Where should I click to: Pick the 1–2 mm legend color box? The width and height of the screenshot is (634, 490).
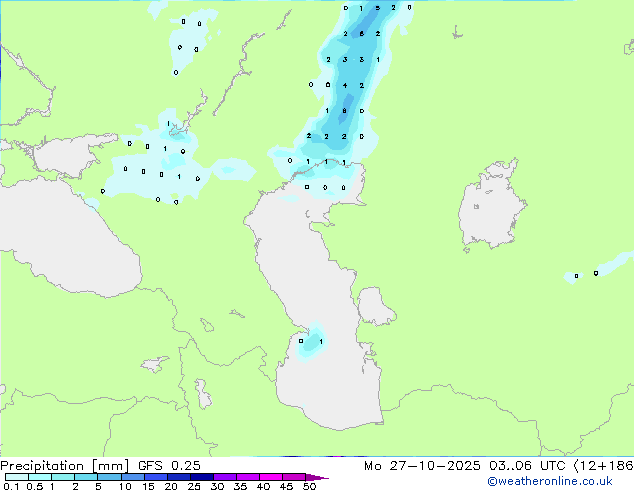point(63,477)
